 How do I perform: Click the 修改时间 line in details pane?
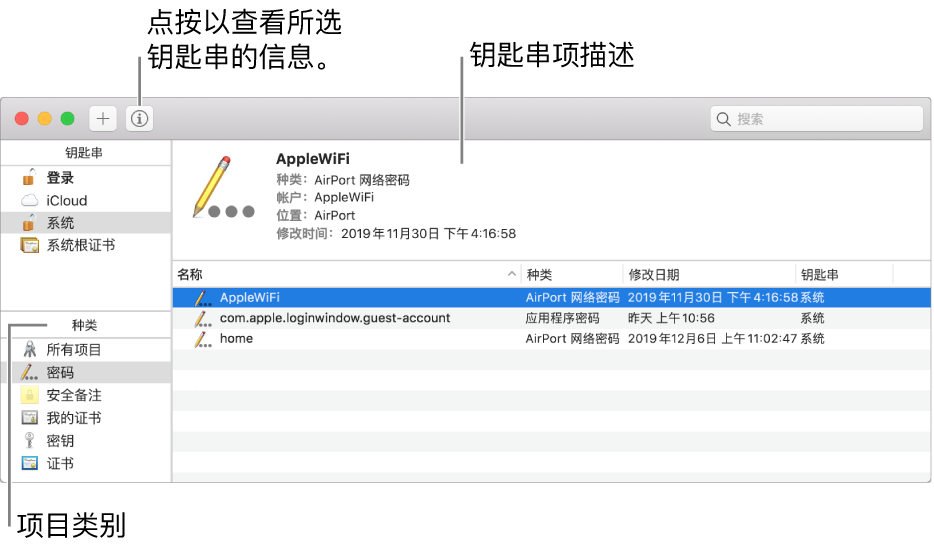[x=396, y=233]
